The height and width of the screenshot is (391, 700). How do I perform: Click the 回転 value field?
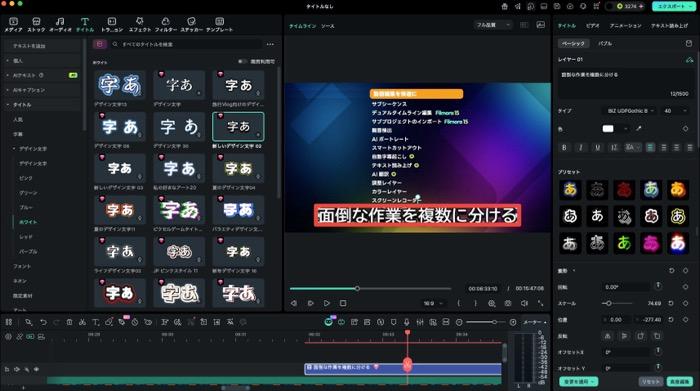coord(625,287)
